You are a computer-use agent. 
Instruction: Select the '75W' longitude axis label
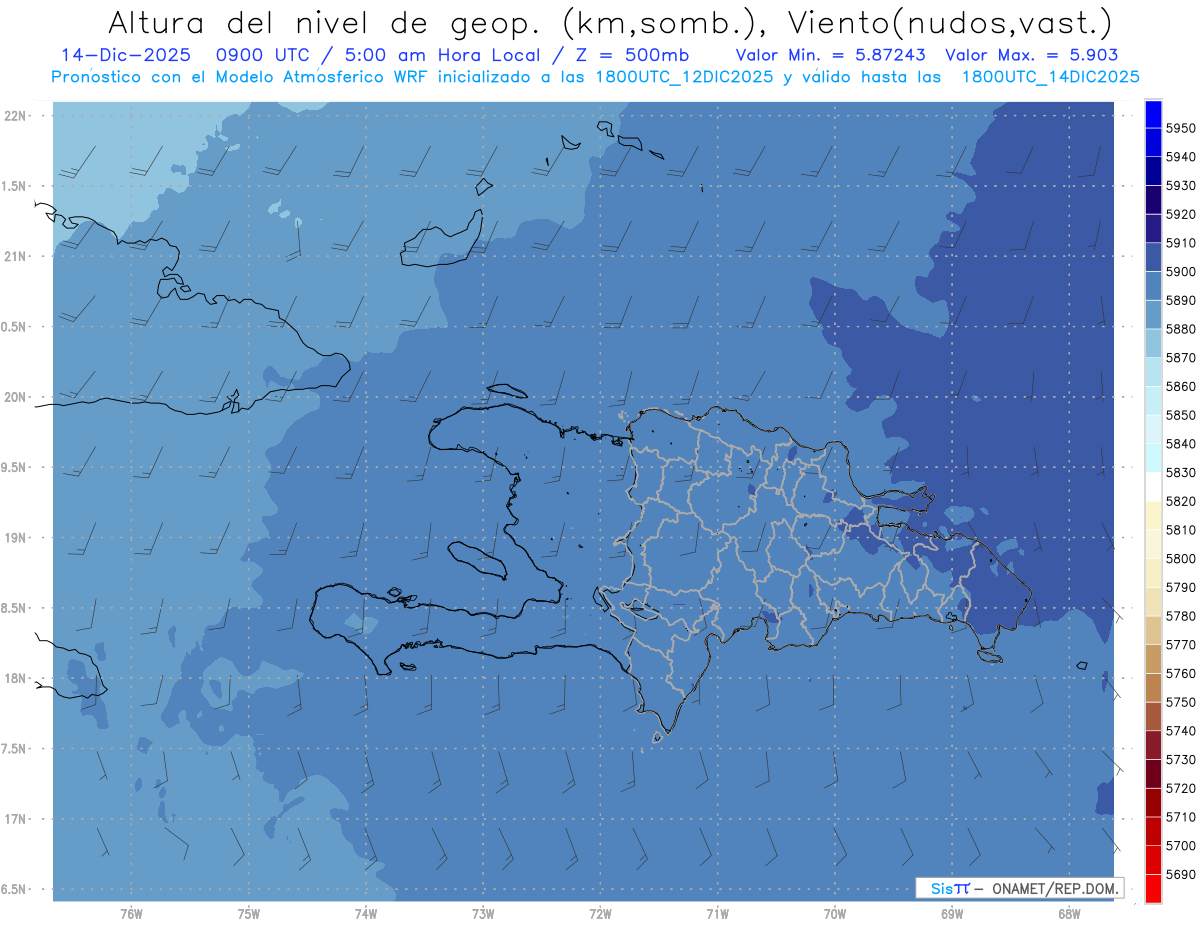click(249, 914)
